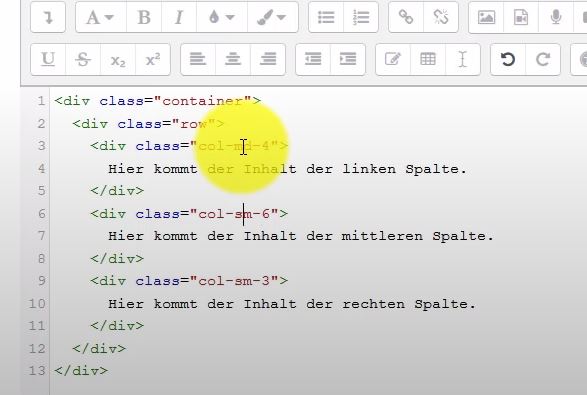The width and height of the screenshot is (587, 395).
Task: Insert an unordered bullet list
Action: [326, 17]
